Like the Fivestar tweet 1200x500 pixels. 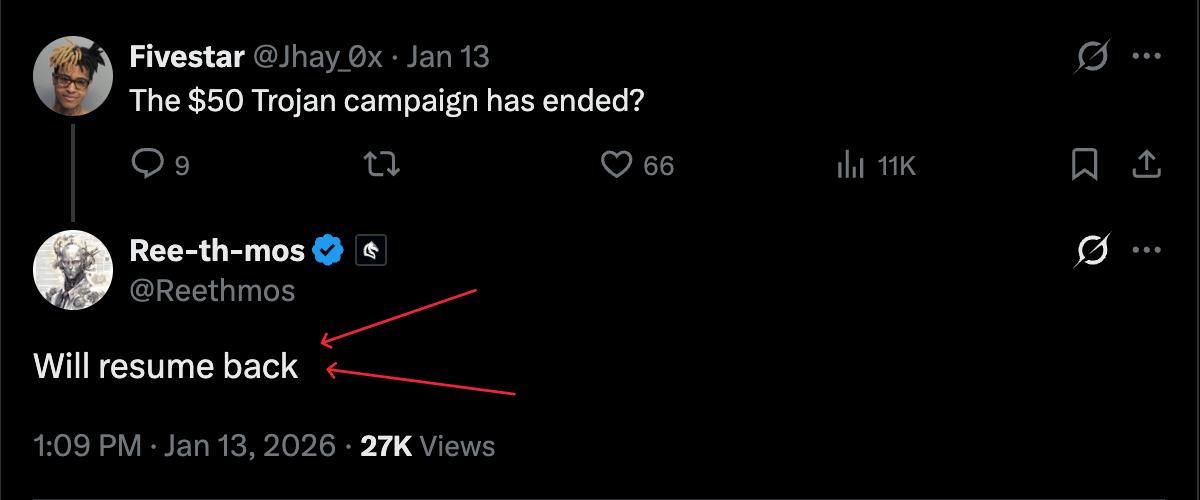pos(616,164)
